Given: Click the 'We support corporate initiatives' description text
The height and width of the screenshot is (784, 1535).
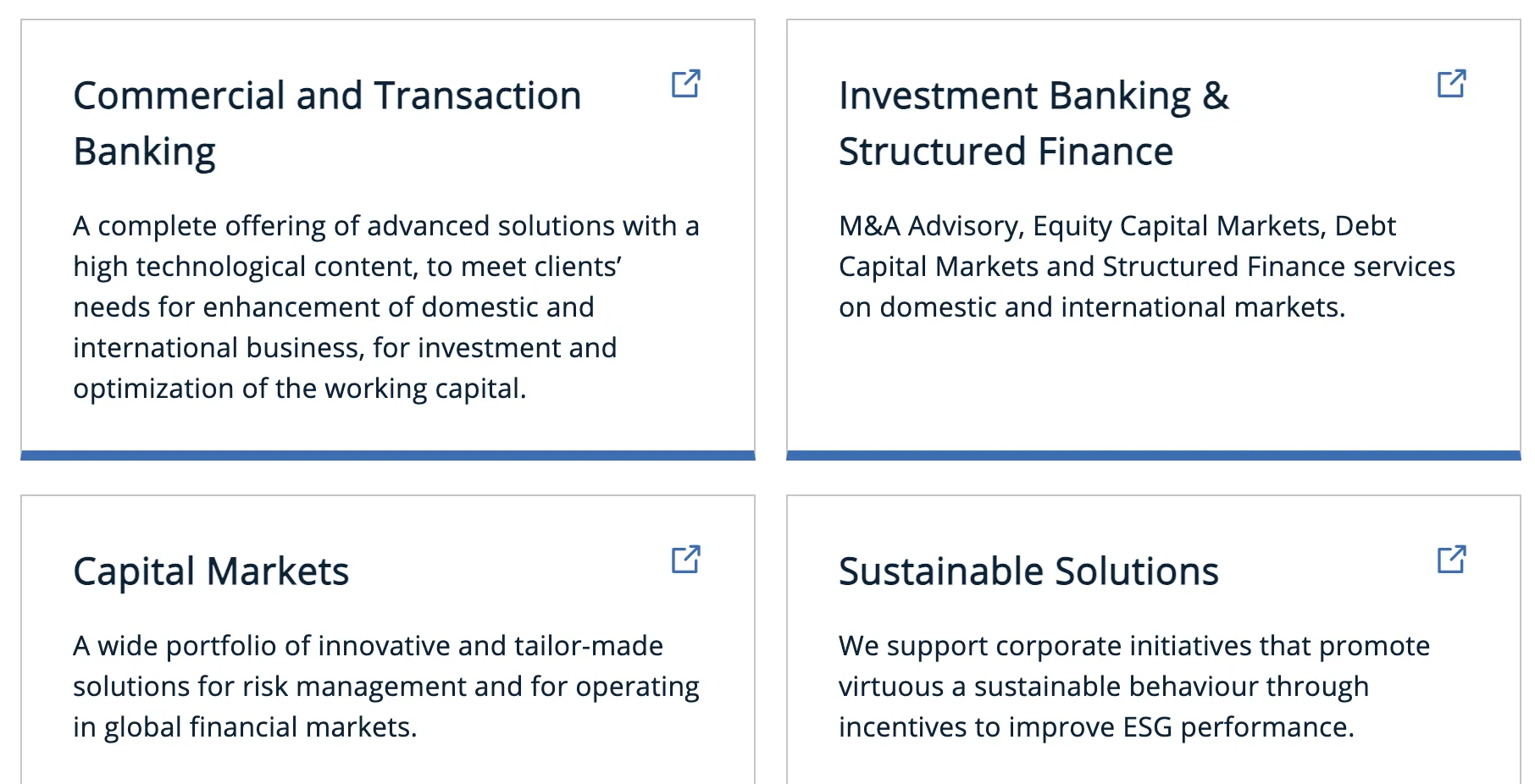Looking at the screenshot, I should (1134, 687).
